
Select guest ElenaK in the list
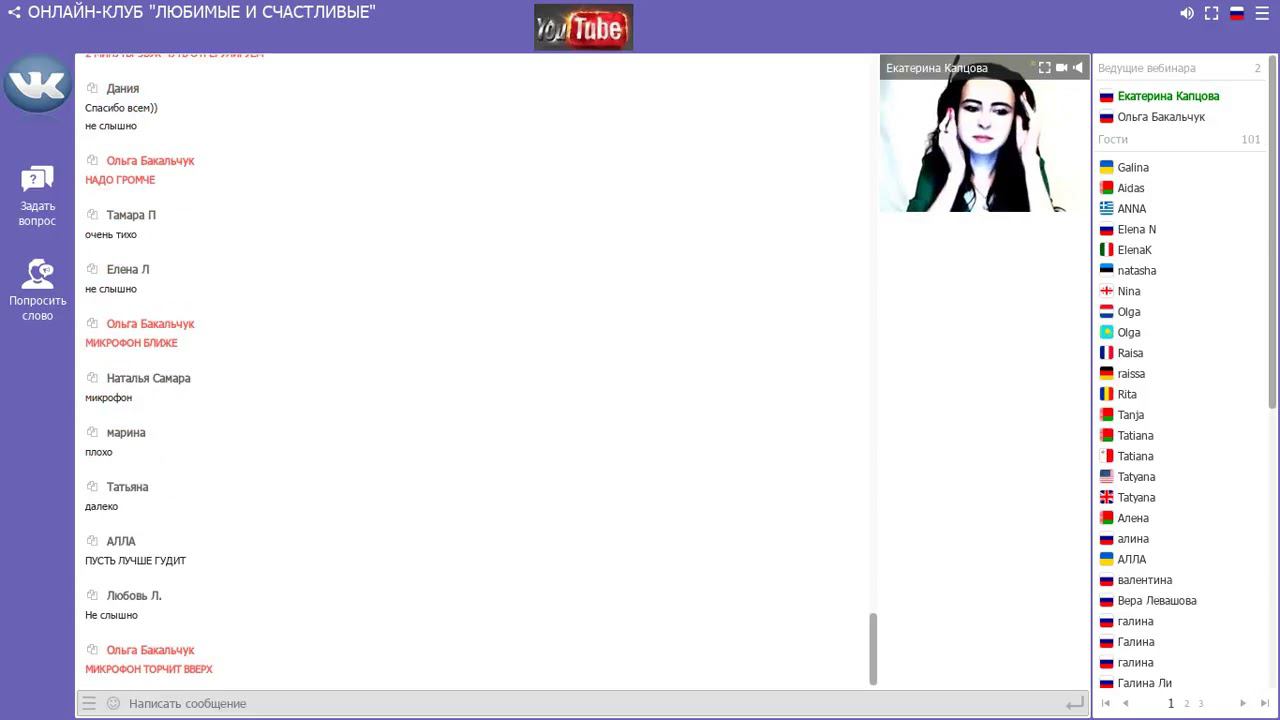tap(1135, 250)
